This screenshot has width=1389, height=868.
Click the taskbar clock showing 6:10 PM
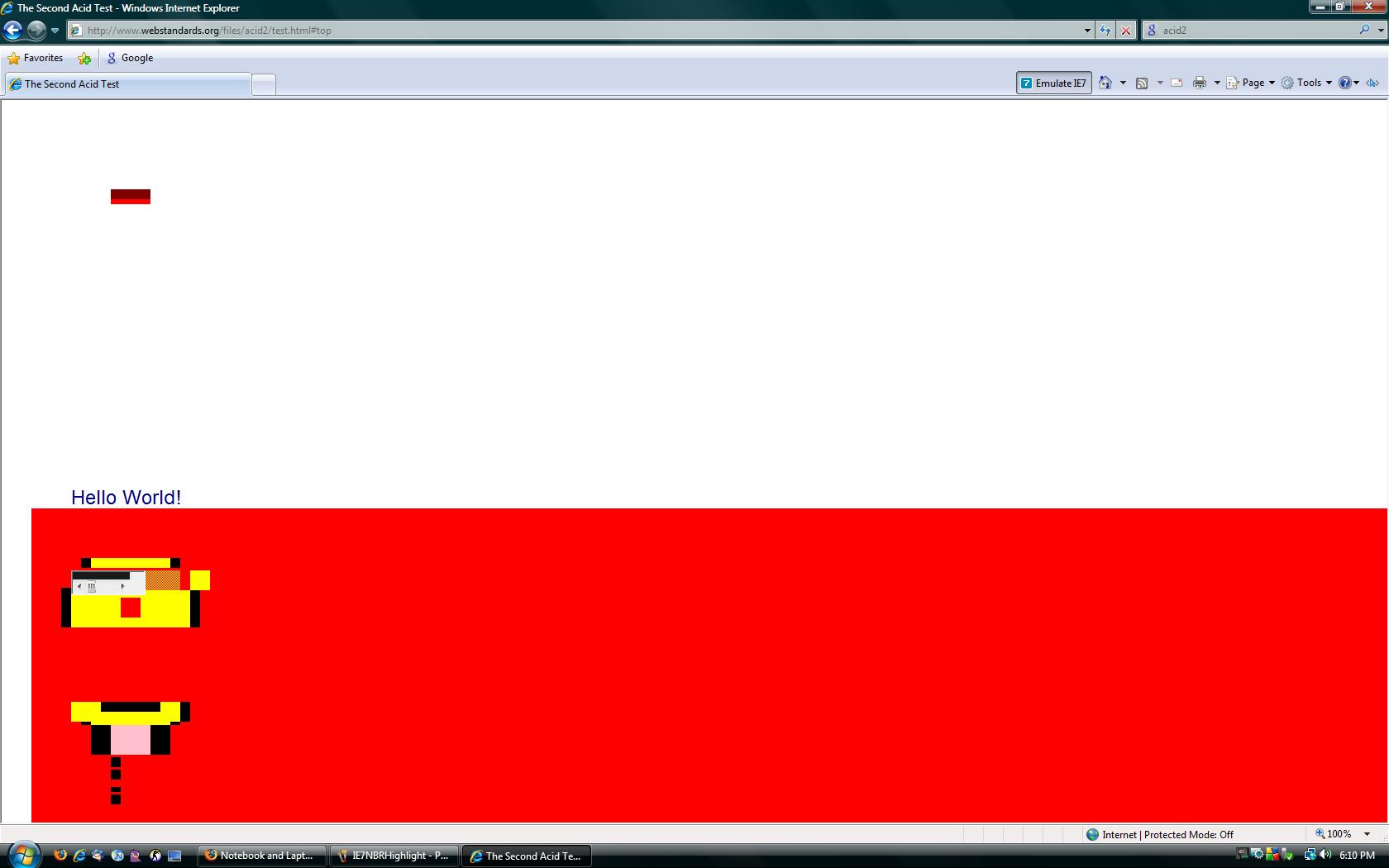1357,855
